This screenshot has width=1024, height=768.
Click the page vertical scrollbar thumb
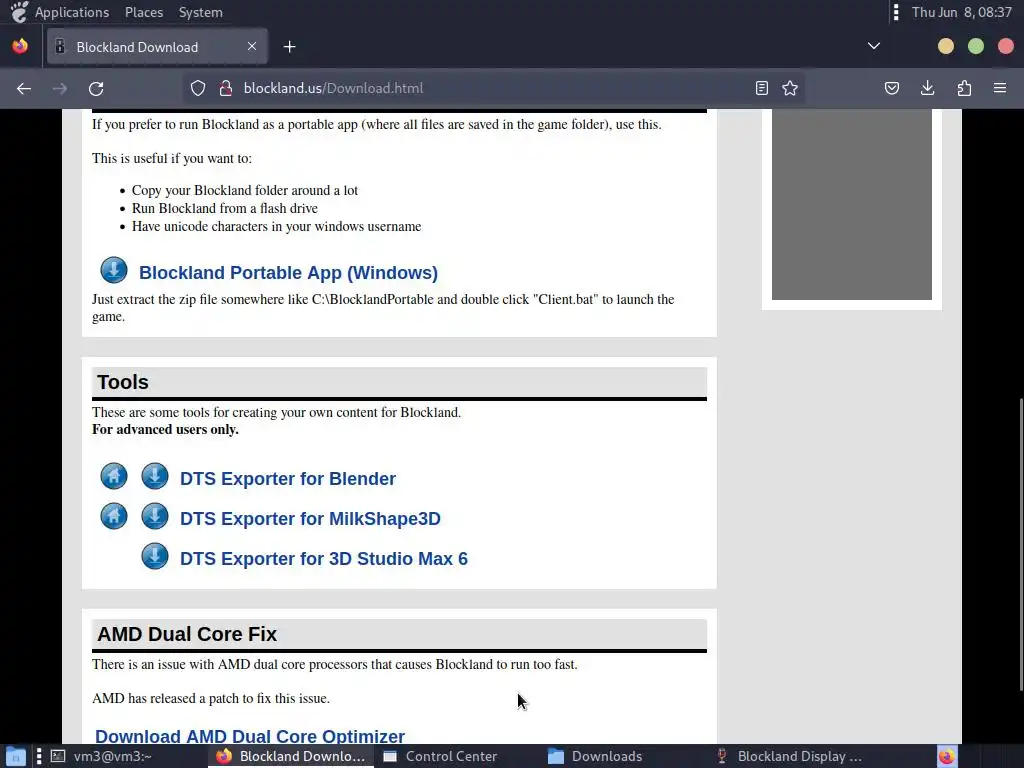1020,544
